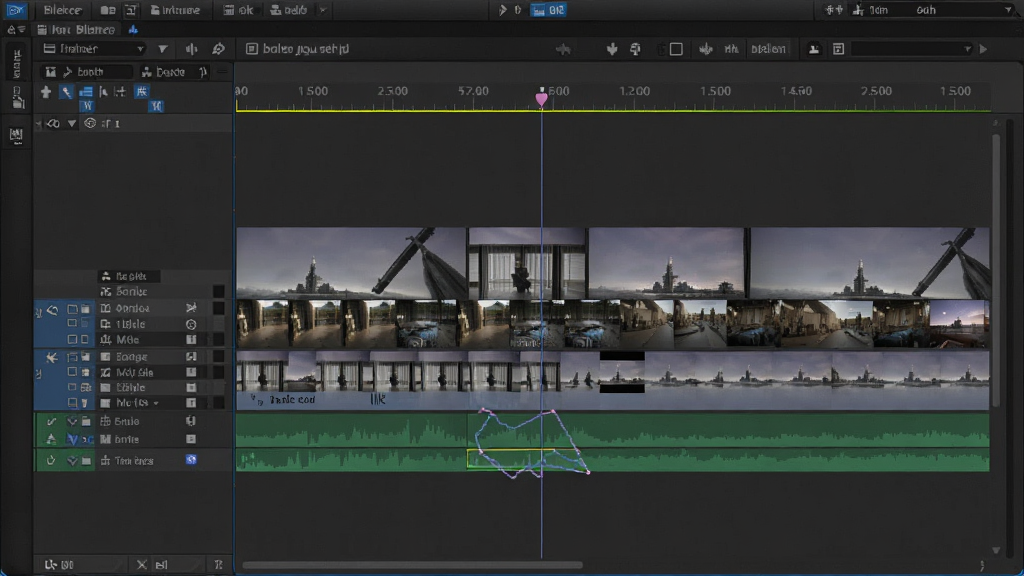
Task: Click the down-arrow icon in the timeline toolbar
Action: click(612, 49)
